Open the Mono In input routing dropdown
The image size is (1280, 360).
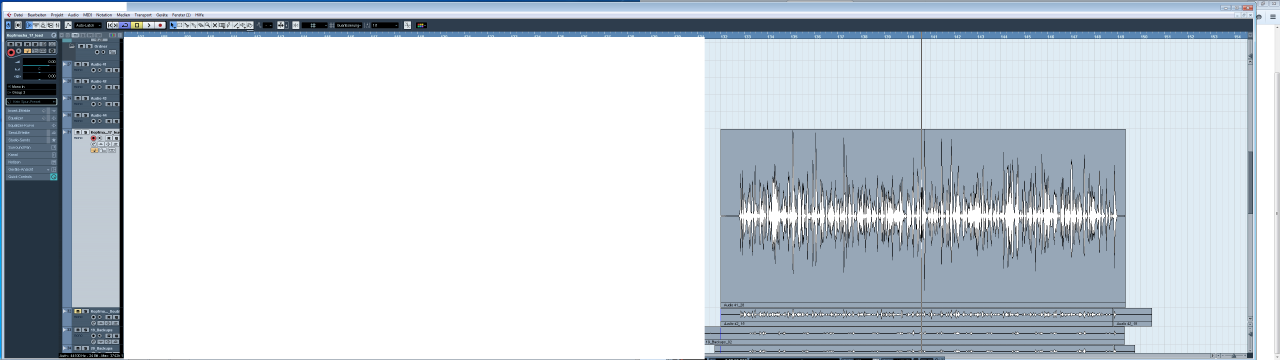click(31, 87)
